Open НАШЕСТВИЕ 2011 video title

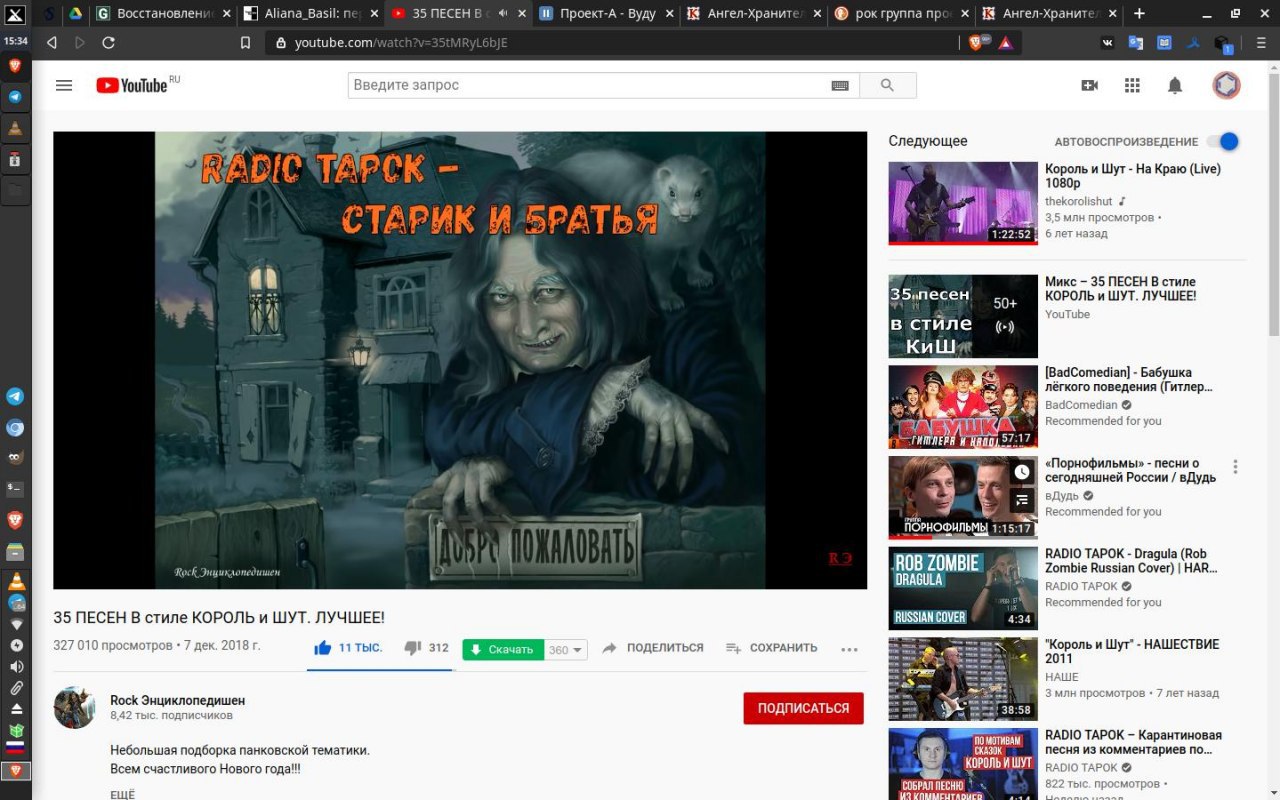click(x=1132, y=651)
